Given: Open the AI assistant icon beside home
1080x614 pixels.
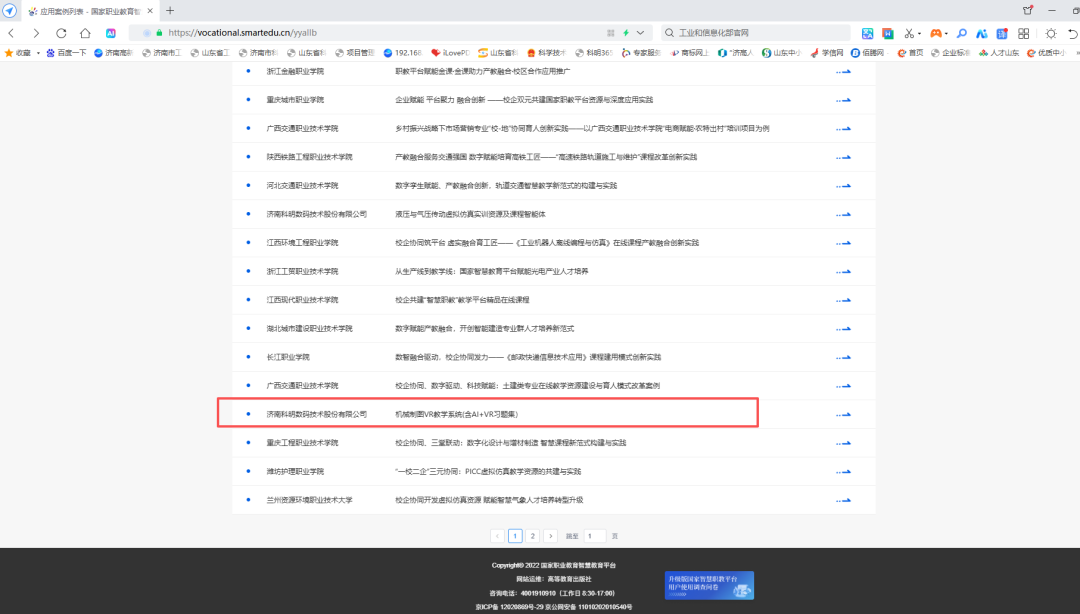Looking at the screenshot, I should tap(111, 32).
